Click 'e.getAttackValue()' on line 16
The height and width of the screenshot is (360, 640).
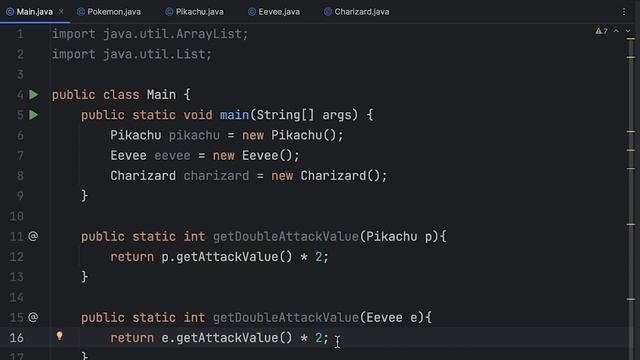tap(227, 338)
